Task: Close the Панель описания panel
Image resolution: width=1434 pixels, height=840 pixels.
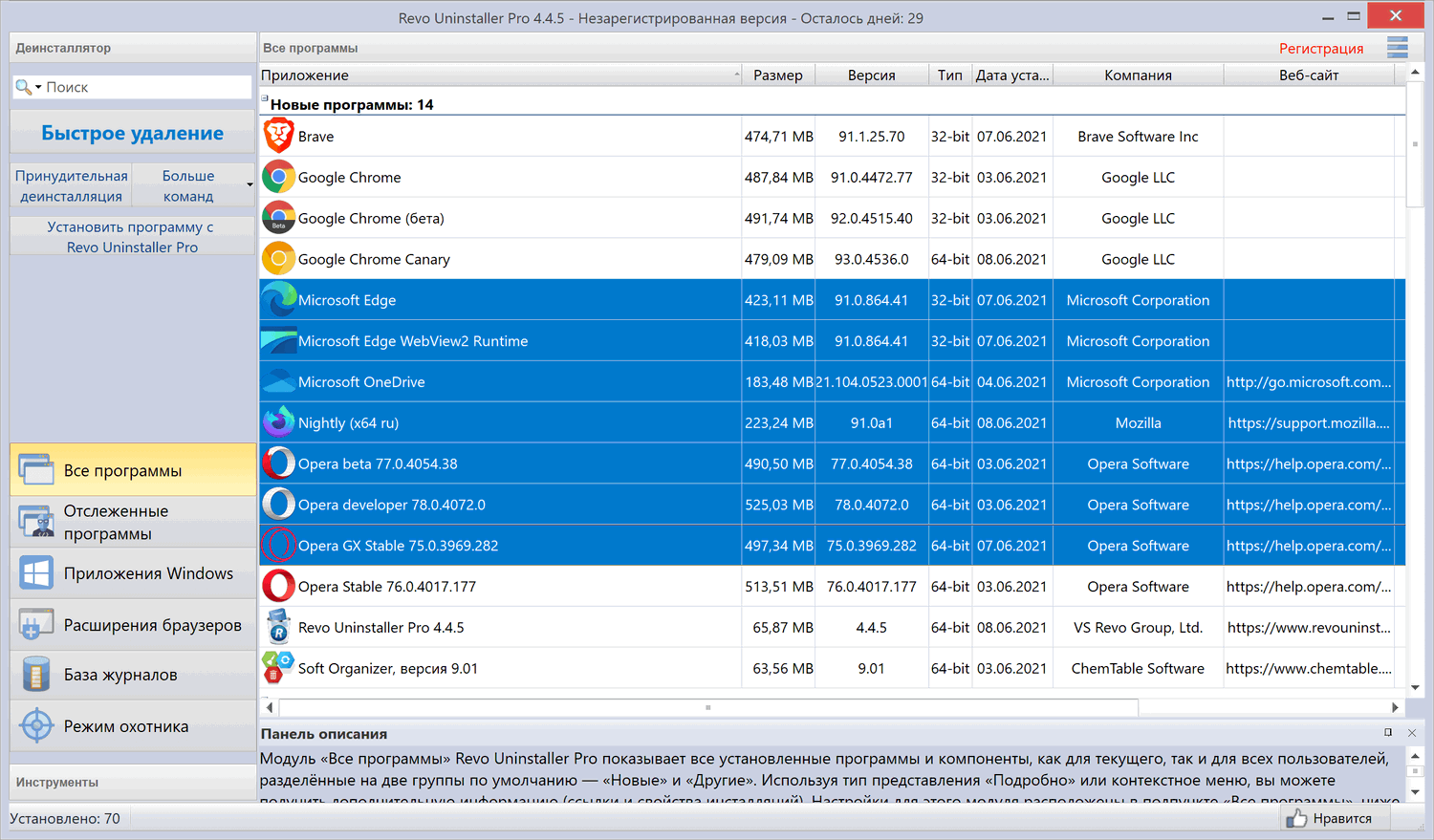Action: 1412,733
